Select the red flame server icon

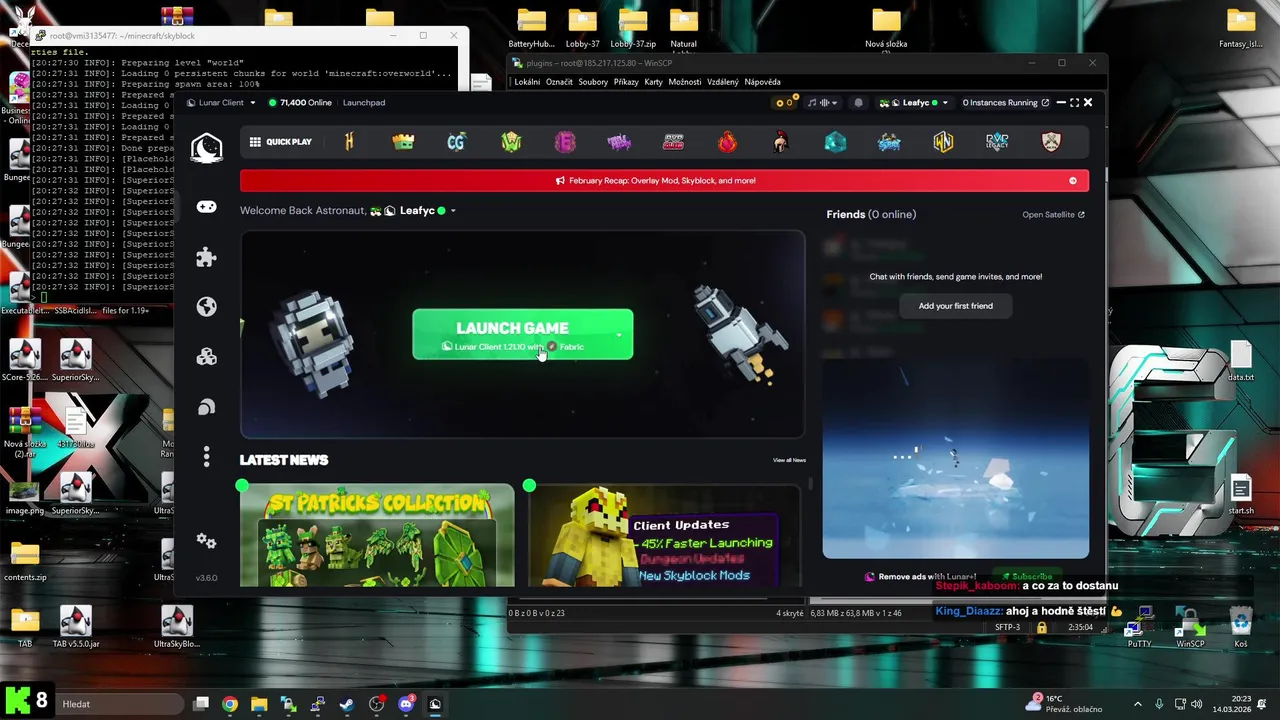coord(727,142)
